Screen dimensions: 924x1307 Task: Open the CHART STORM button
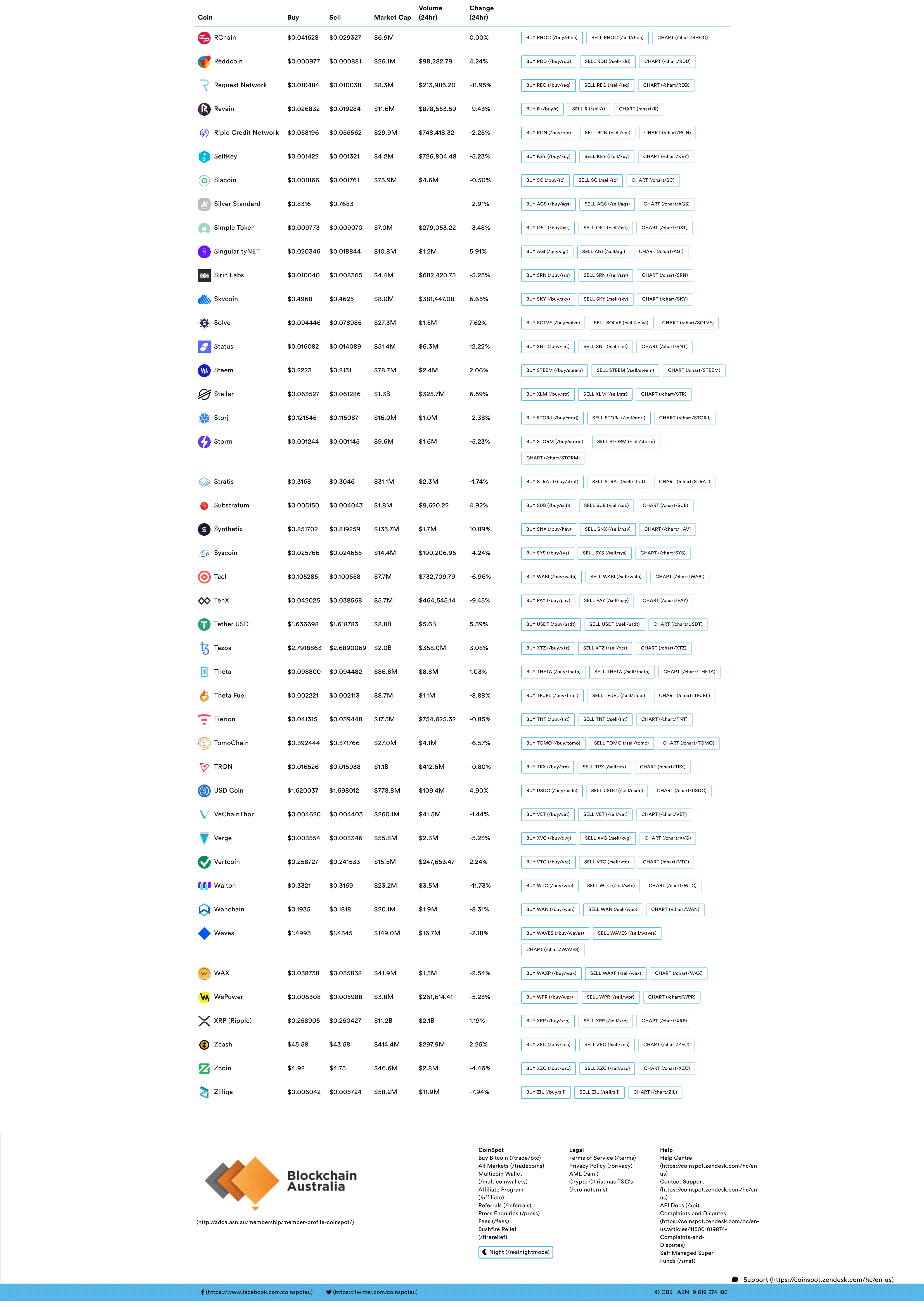553,458
